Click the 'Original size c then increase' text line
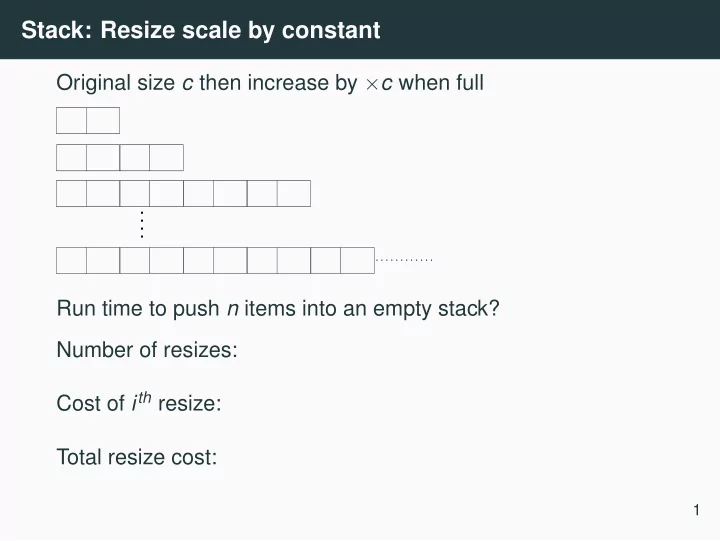Viewport: 720px width, 541px height. 270,83
